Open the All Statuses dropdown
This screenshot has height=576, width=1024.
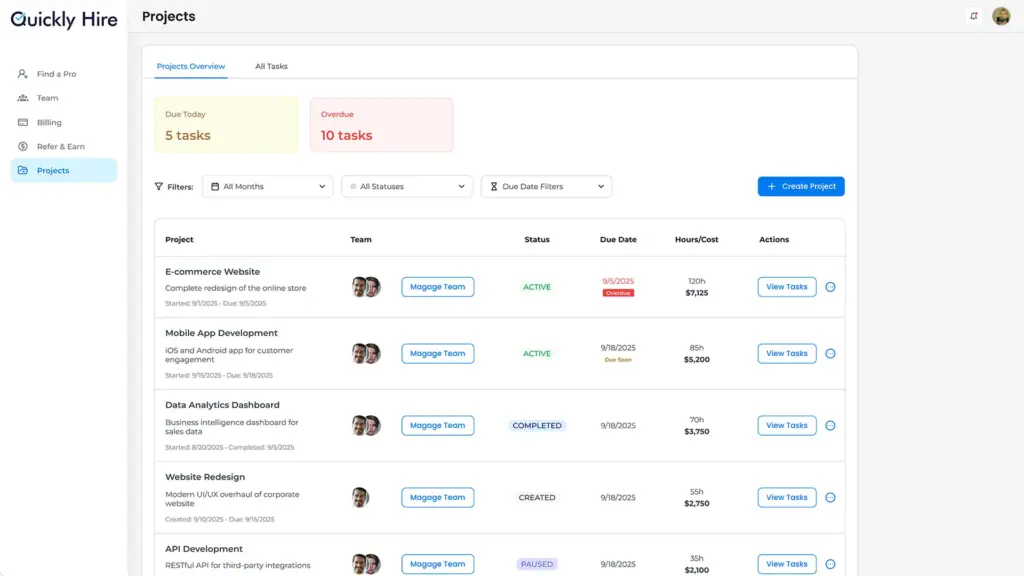[x=407, y=186]
